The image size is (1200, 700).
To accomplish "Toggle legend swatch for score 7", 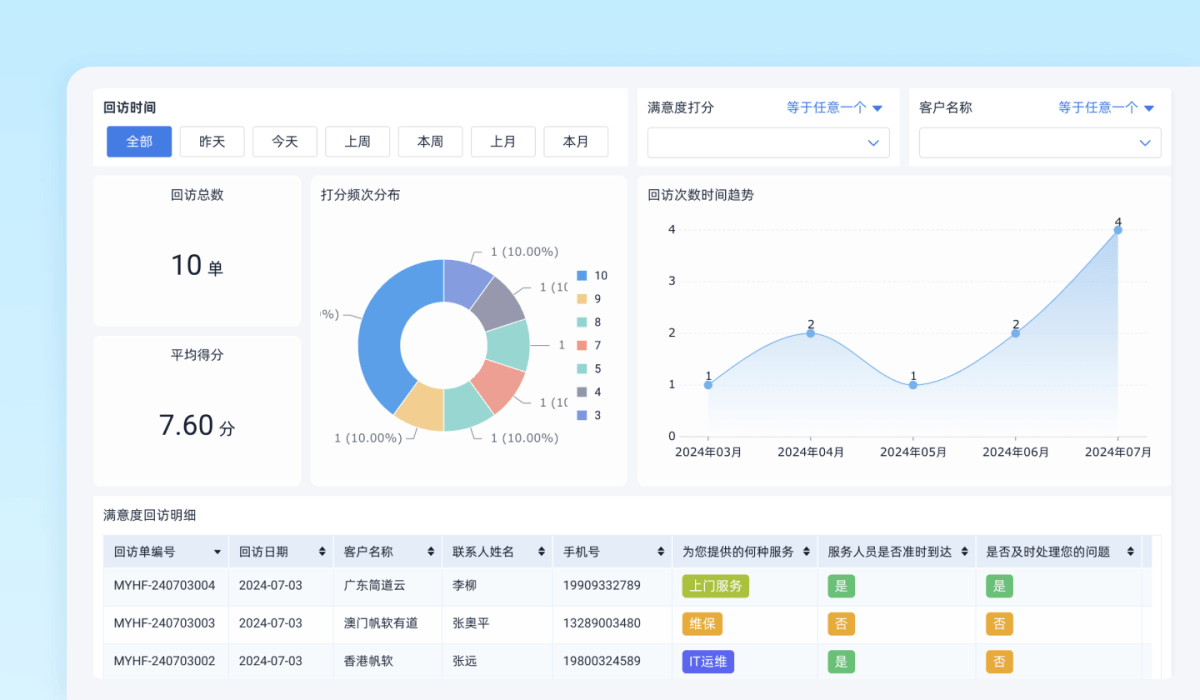I will click(x=582, y=345).
